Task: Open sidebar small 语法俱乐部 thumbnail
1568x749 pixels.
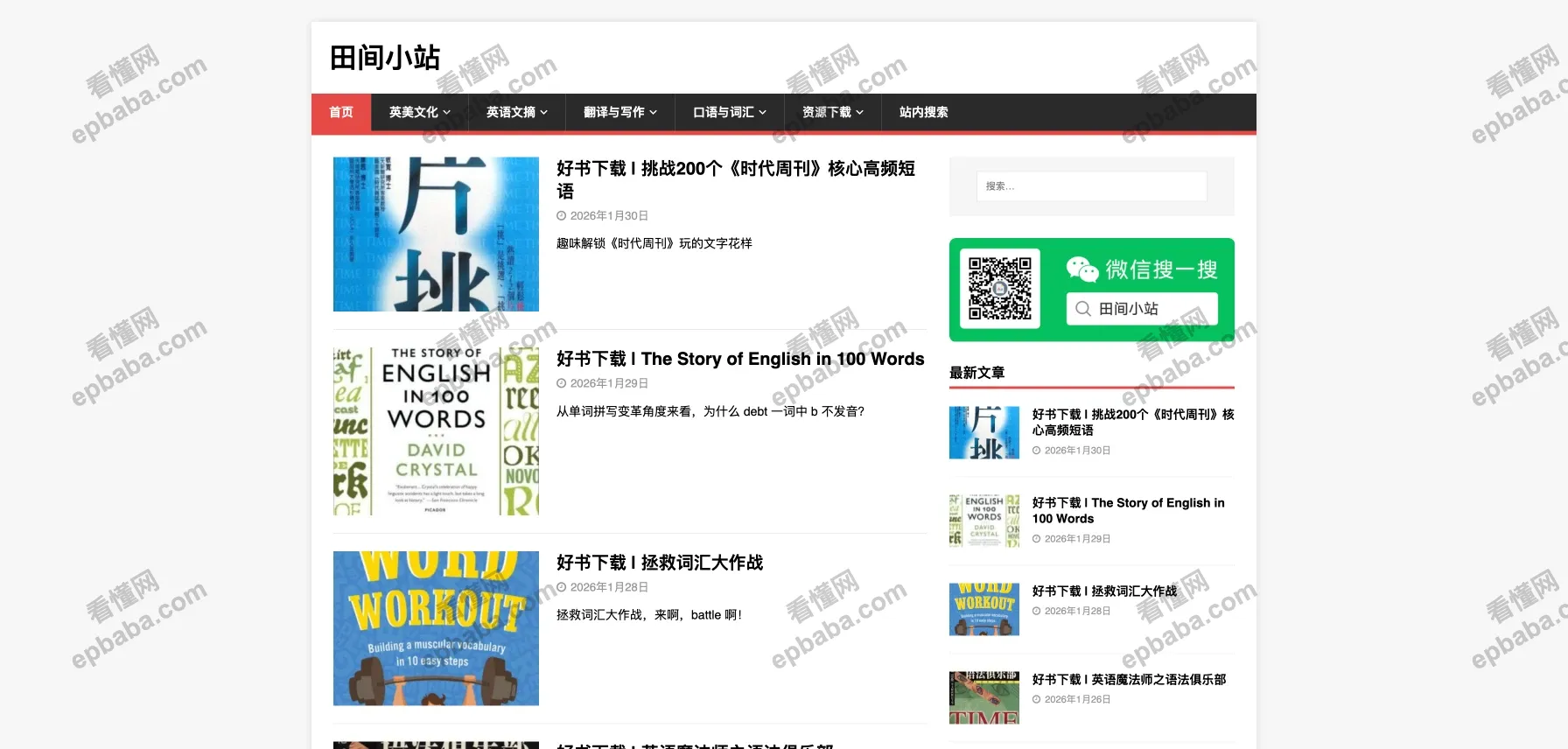Action: (984, 697)
